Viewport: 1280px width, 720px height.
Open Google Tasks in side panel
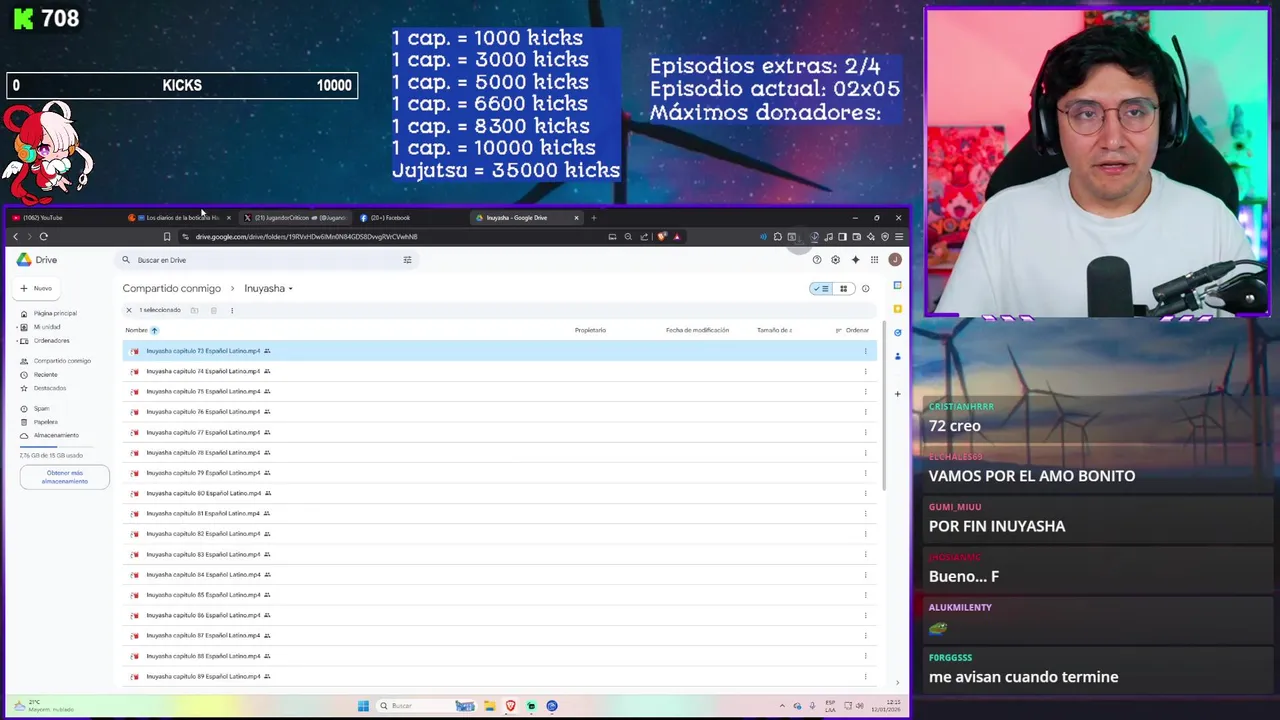coord(898,333)
